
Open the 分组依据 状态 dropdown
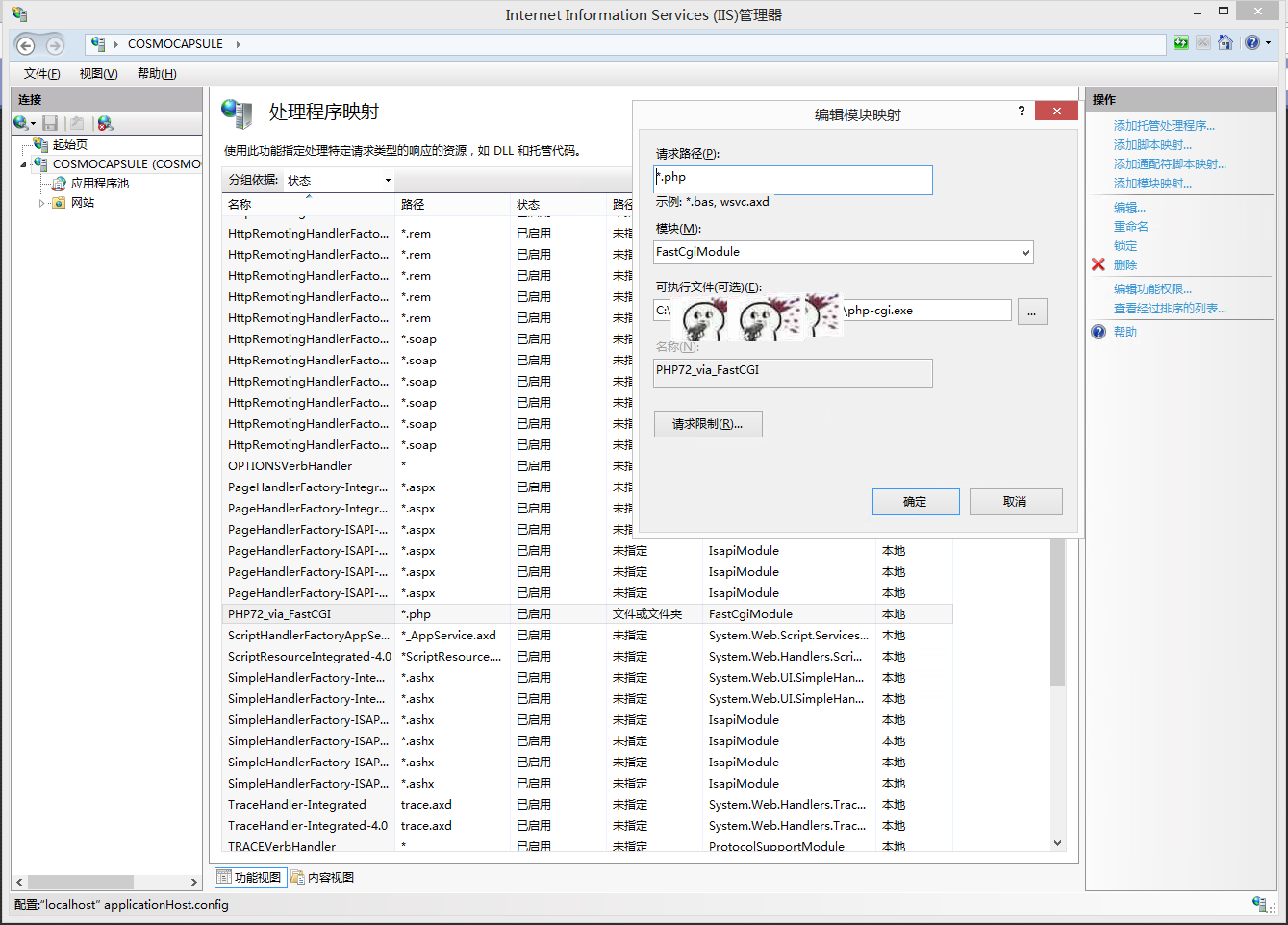coord(388,180)
